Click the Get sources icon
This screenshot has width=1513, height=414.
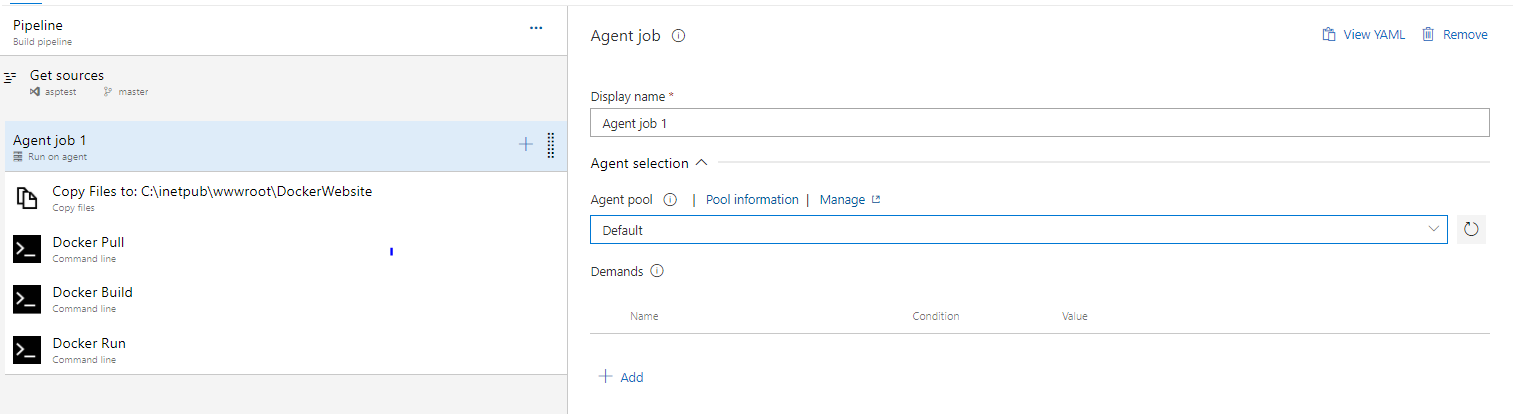11,76
